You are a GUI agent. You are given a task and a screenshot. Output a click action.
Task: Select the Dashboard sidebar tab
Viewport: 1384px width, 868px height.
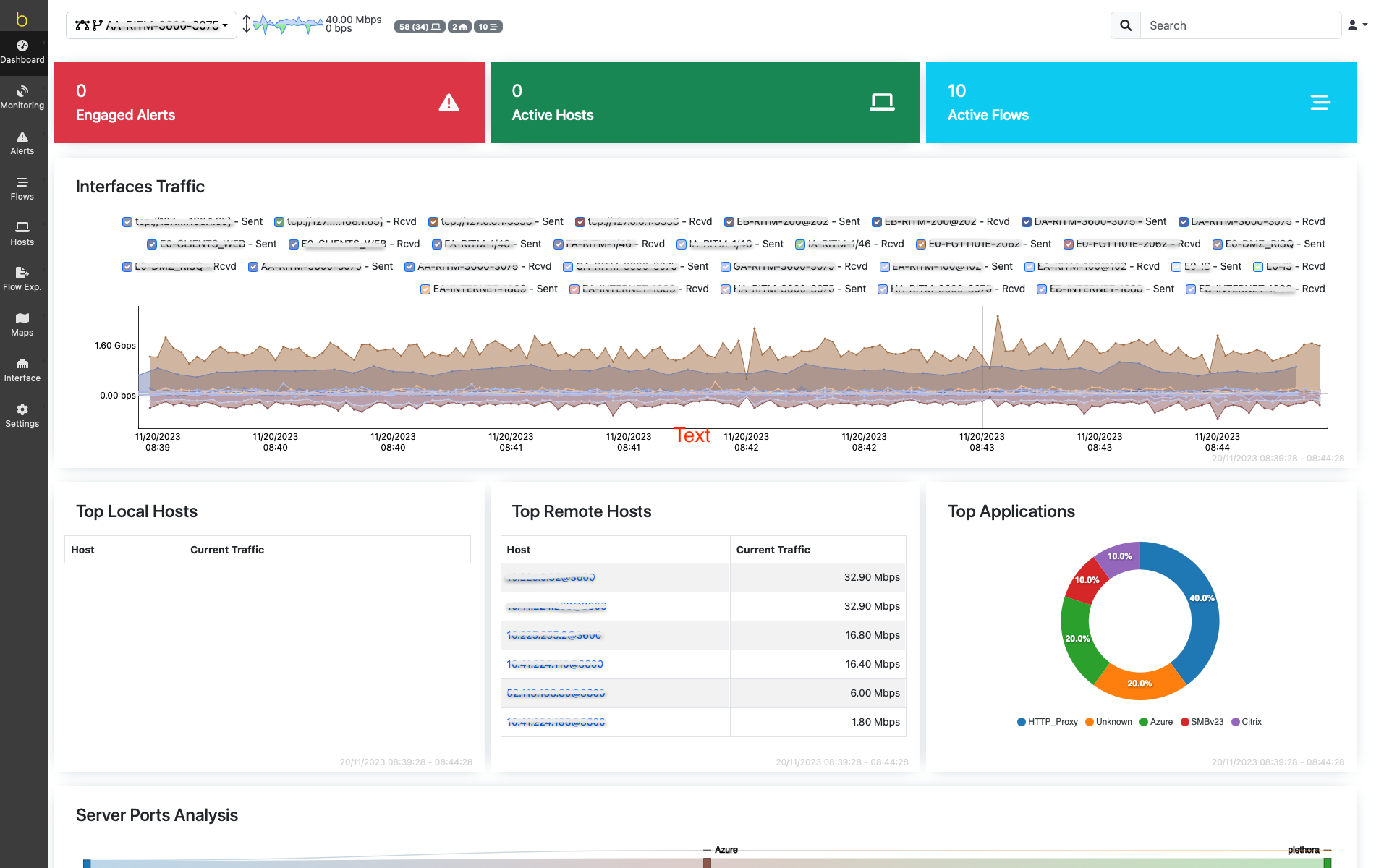tap(22, 52)
